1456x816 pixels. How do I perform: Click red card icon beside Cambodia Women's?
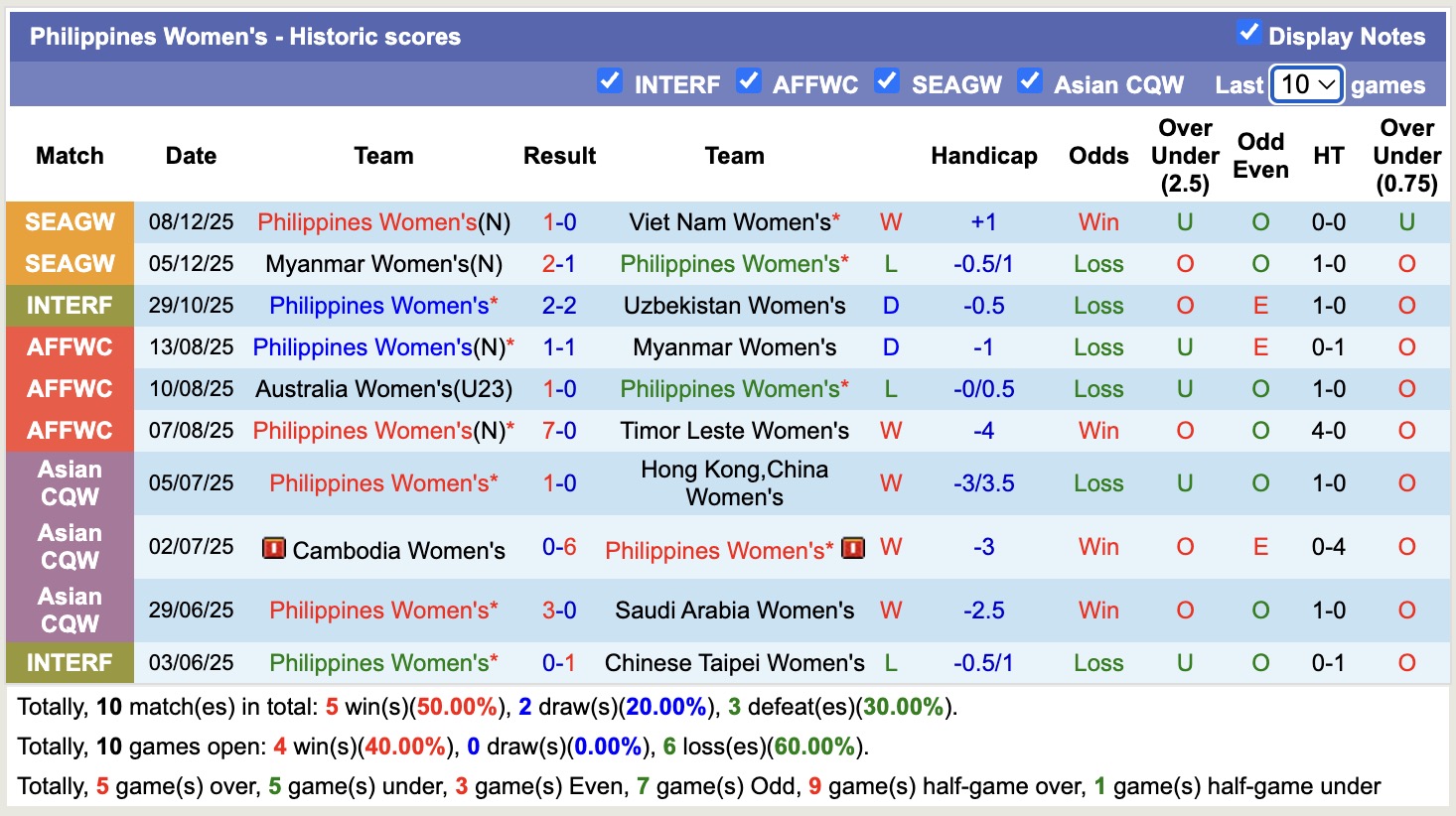pos(274,548)
